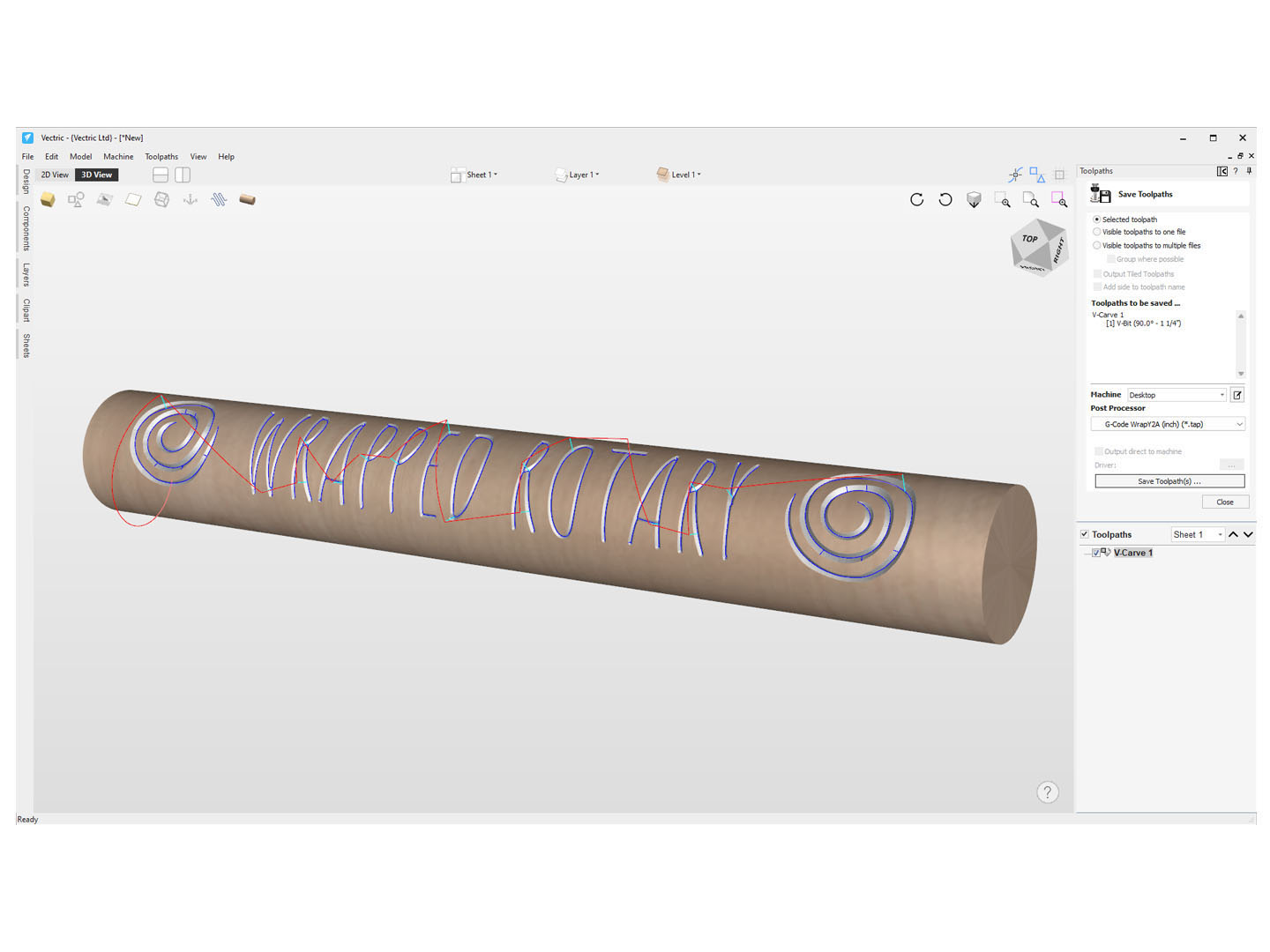Open the Clipart side tab
The image size is (1270, 952).
(x=26, y=310)
